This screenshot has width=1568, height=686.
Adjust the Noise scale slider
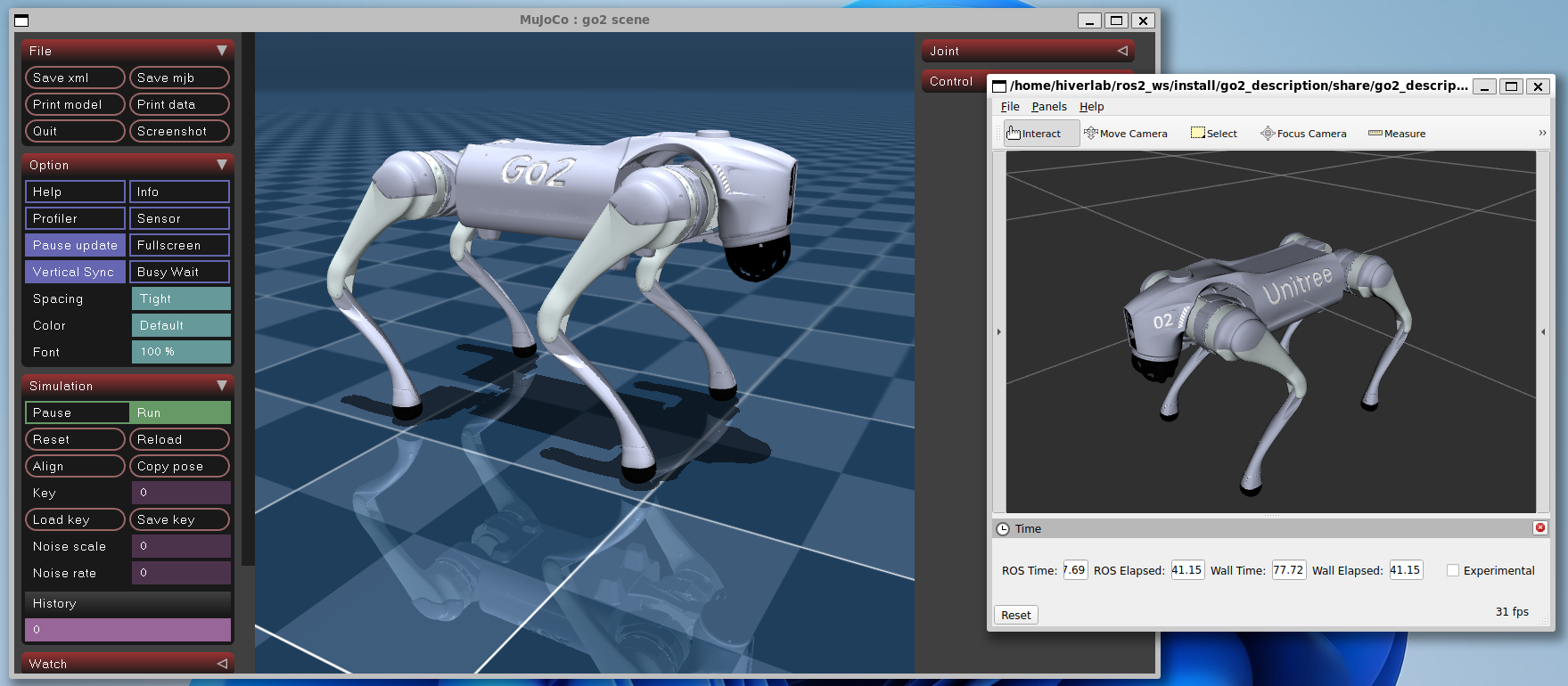coord(181,546)
